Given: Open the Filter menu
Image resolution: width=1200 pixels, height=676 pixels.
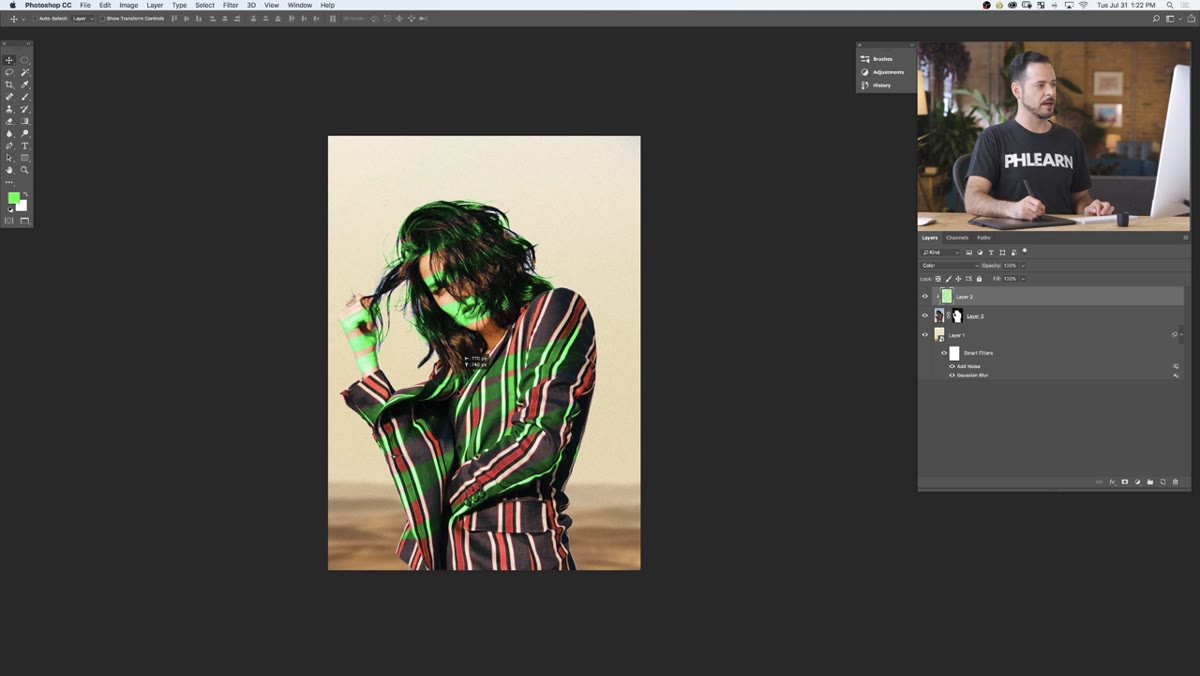Looking at the screenshot, I should [x=230, y=5].
